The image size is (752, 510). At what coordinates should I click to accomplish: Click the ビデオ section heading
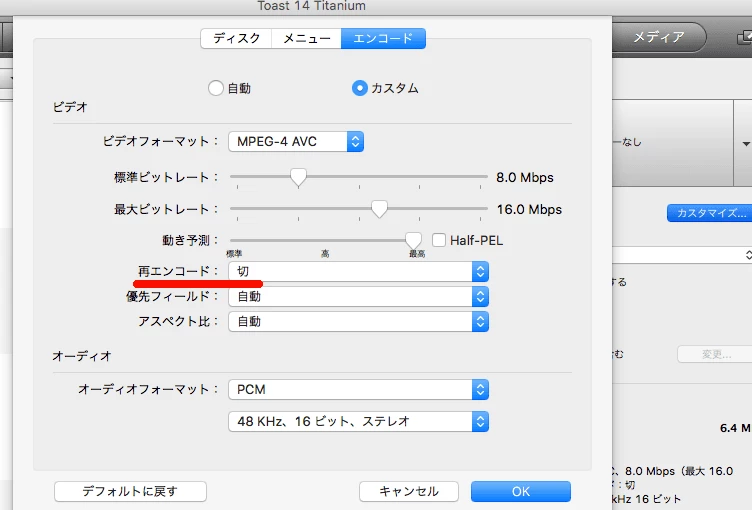[x=70, y=107]
